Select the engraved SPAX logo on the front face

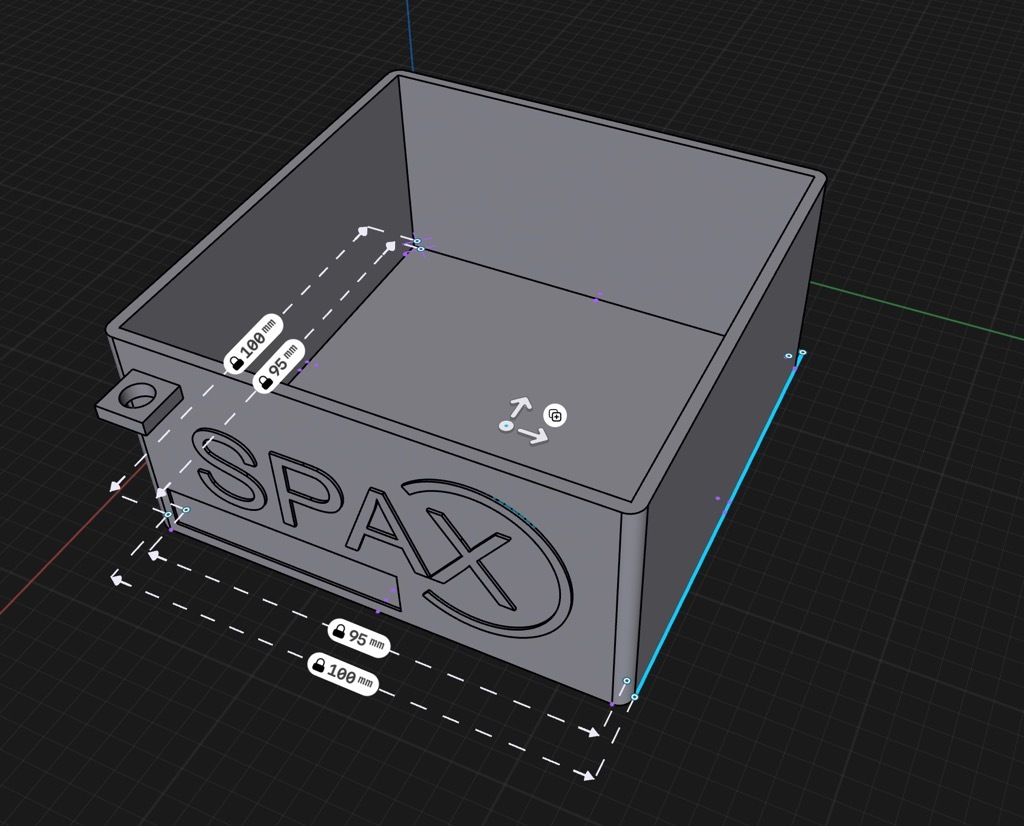(x=383, y=532)
